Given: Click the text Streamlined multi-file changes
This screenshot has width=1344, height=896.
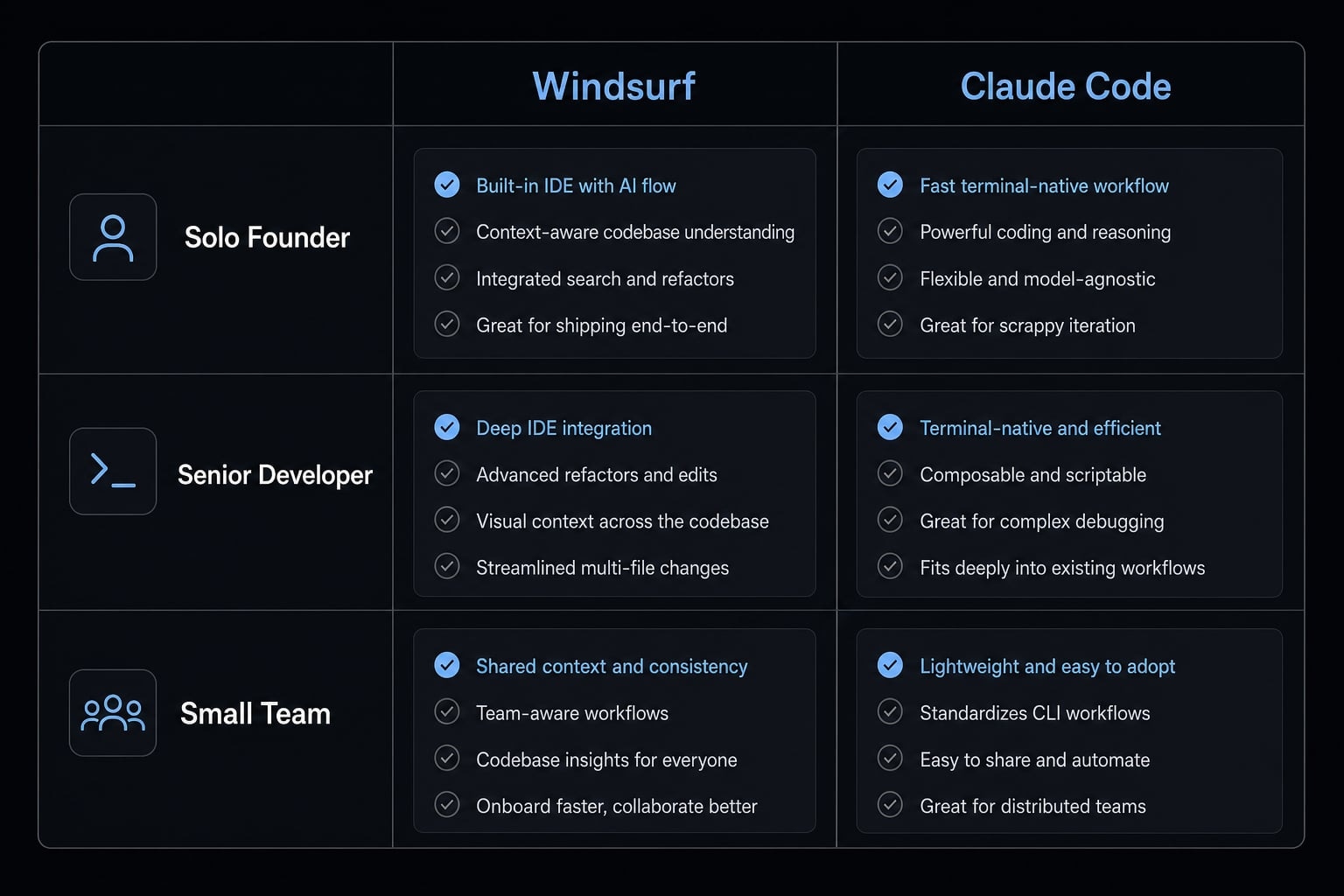Looking at the screenshot, I should (x=602, y=568).
